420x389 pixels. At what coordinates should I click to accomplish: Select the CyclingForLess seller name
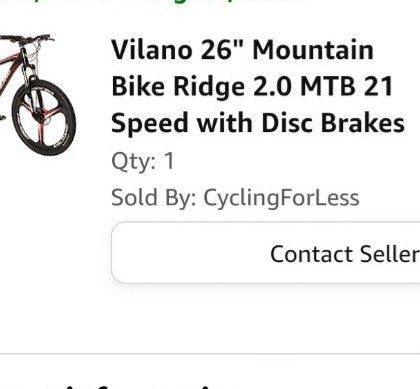point(281,198)
